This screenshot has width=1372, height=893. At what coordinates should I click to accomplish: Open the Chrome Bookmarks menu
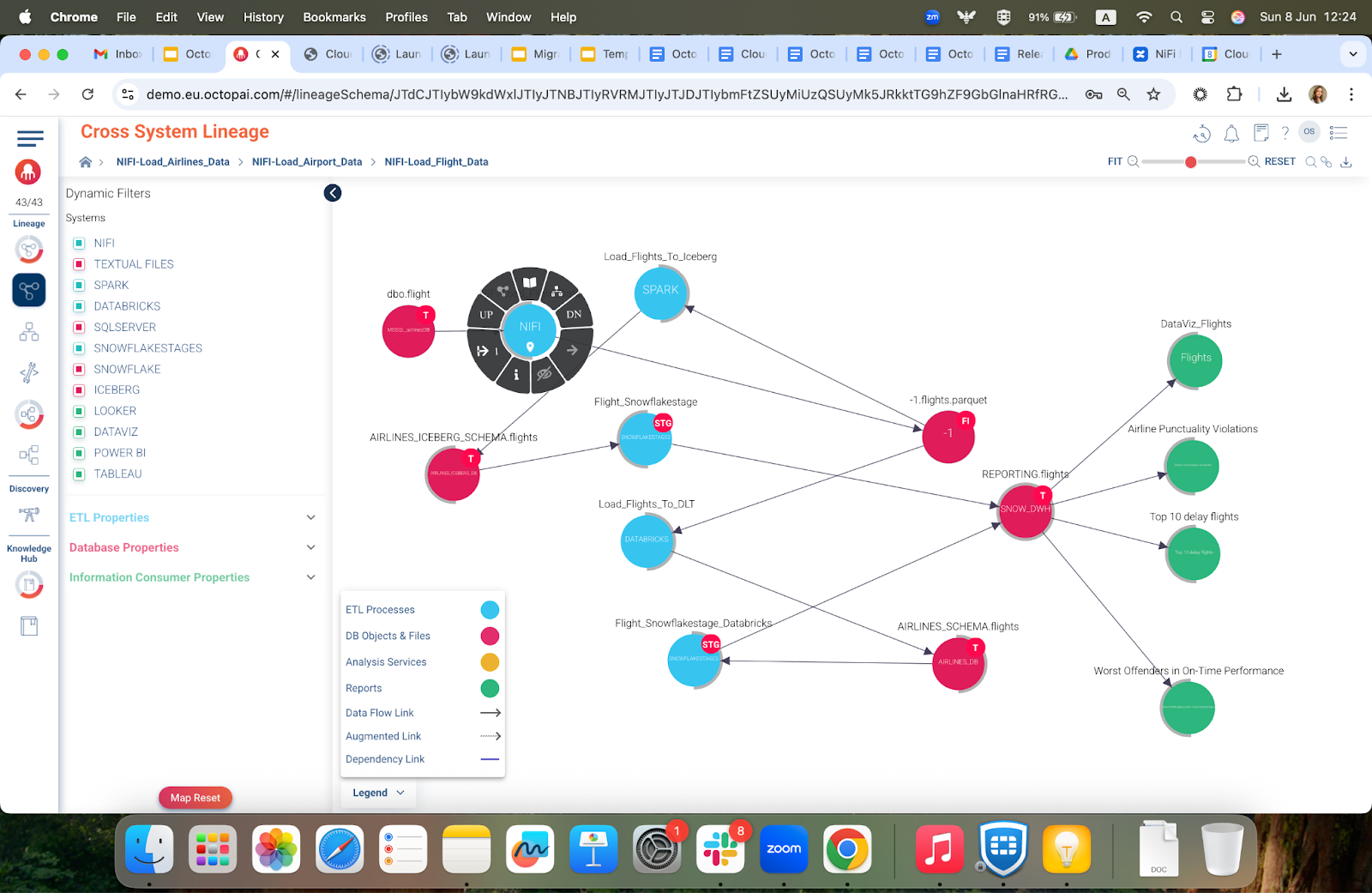pyautogui.click(x=334, y=16)
